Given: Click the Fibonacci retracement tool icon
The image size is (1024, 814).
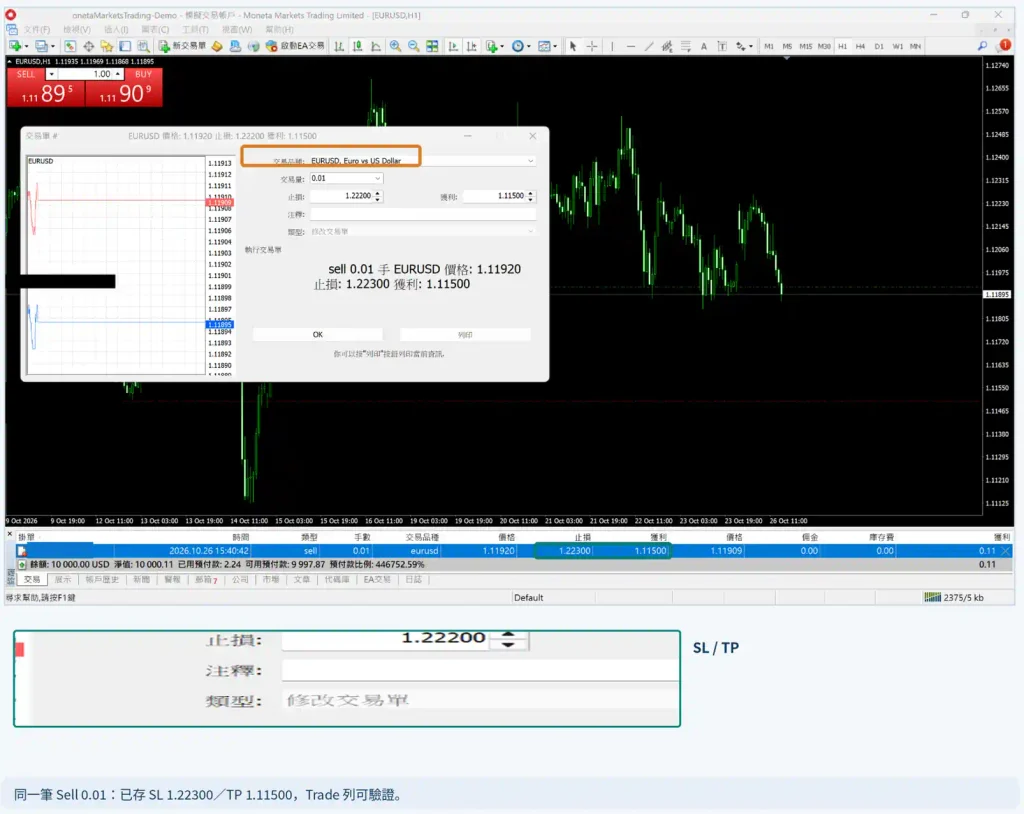Looking at the screenshot, I should [x=685, y=46].
